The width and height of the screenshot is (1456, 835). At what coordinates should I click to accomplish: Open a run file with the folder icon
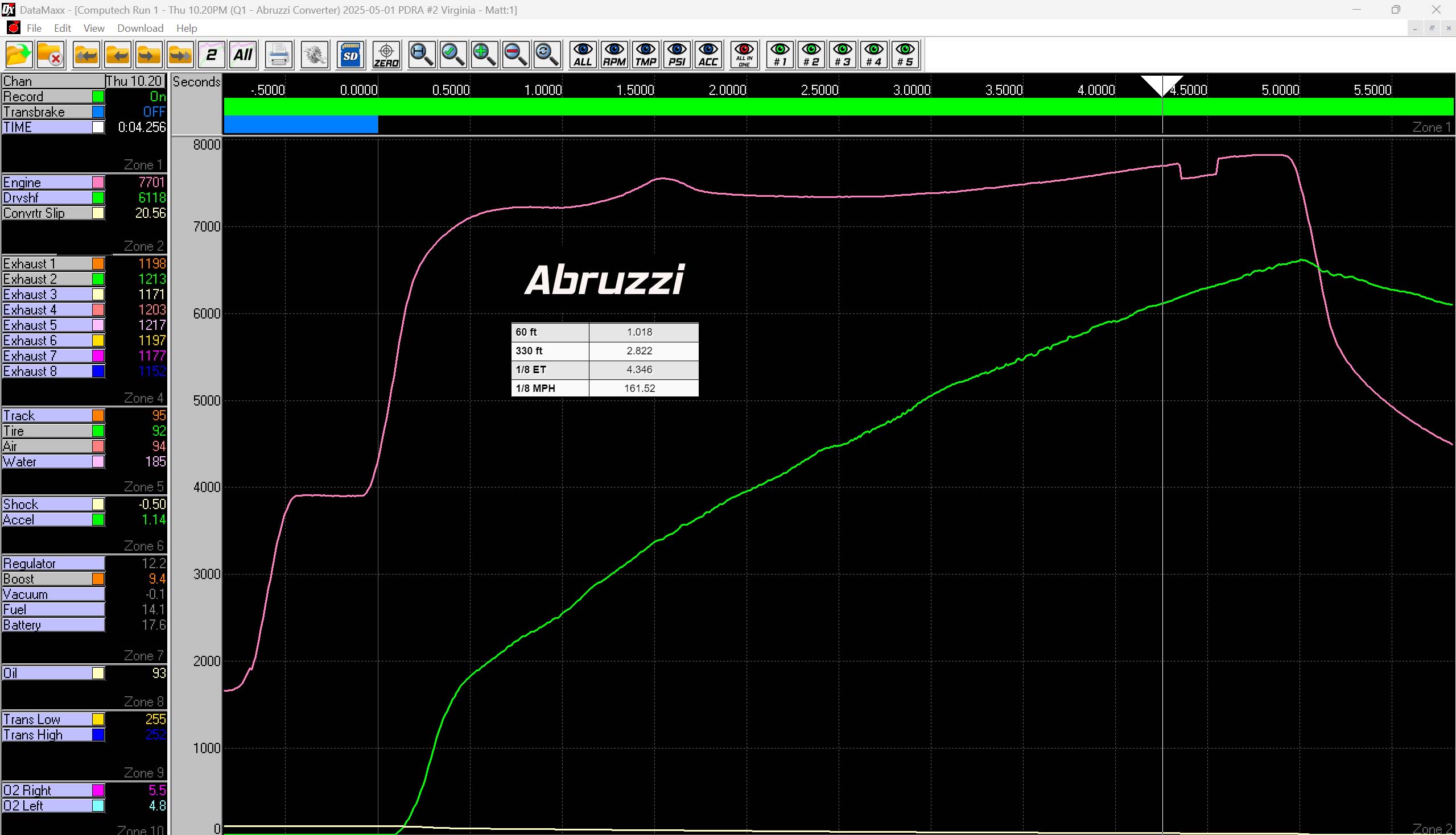tap(19, 55)
